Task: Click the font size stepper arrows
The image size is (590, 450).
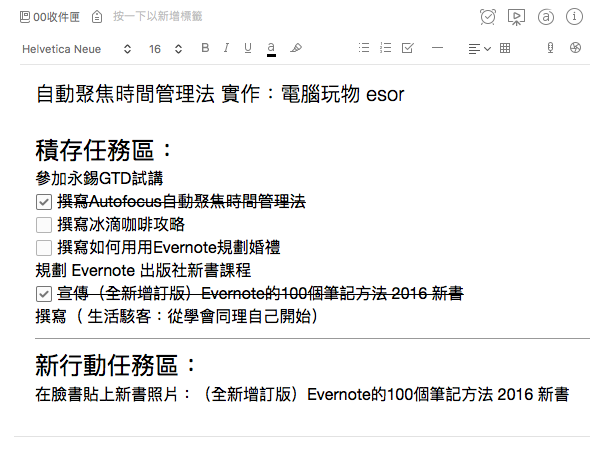Action: pyautogui.click(x=178, y=49)
